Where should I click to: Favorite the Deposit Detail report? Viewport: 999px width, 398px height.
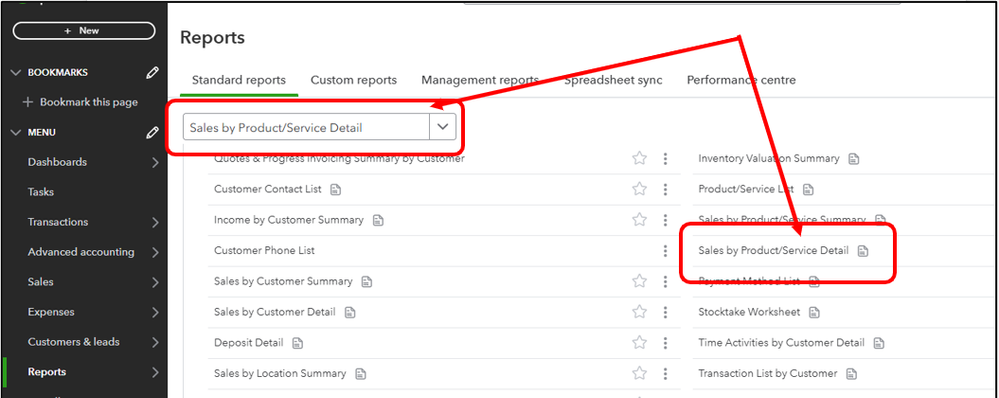(640, 342)
